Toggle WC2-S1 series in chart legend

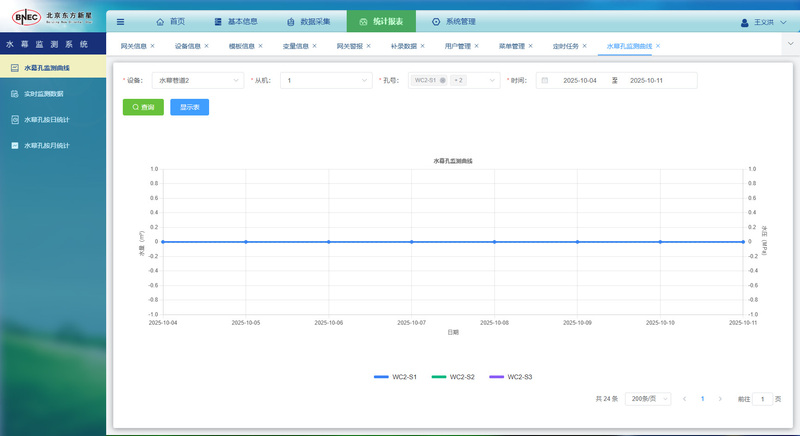395,376
